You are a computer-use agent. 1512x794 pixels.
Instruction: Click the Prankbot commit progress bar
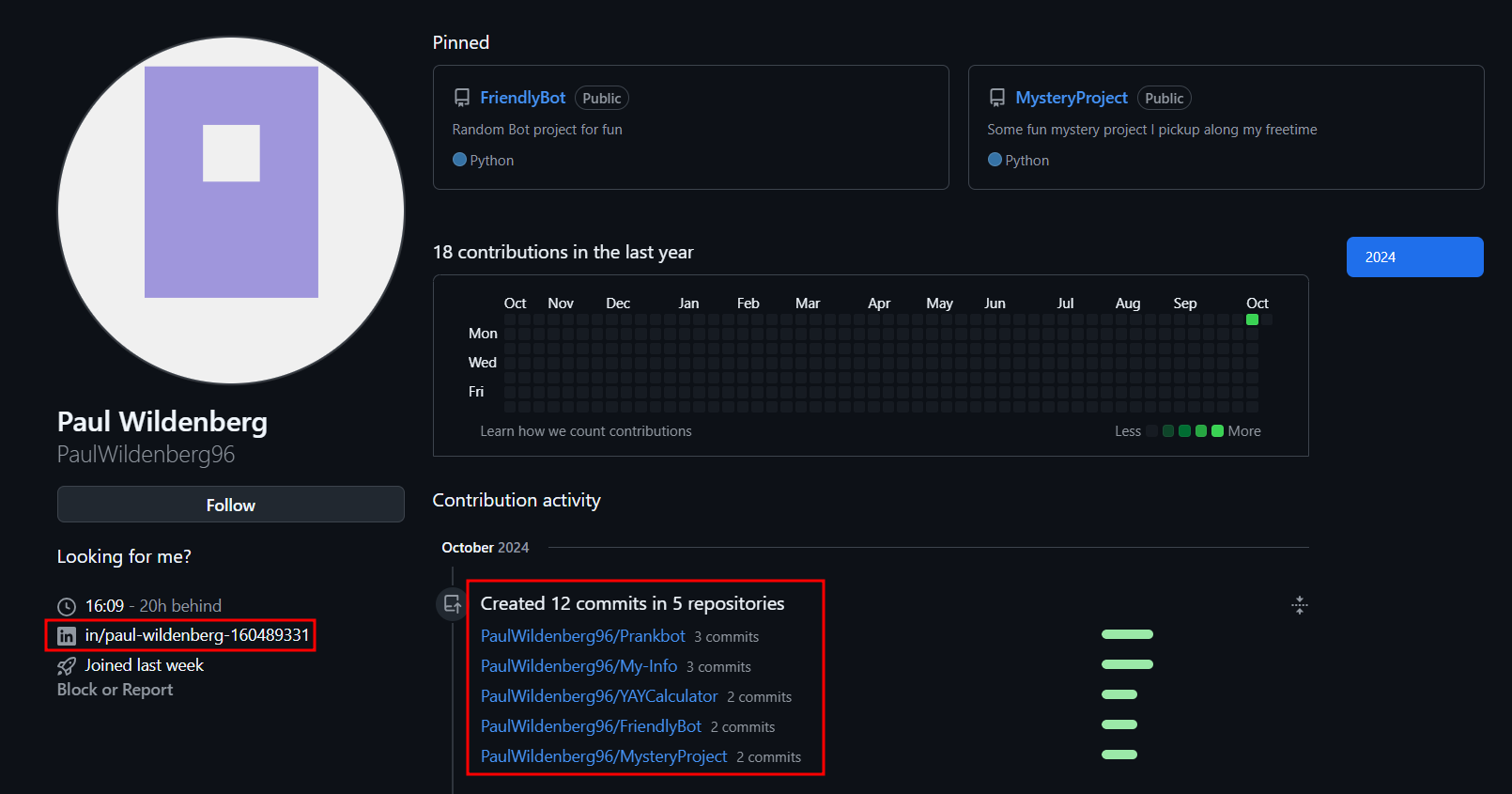point(1127,634)
